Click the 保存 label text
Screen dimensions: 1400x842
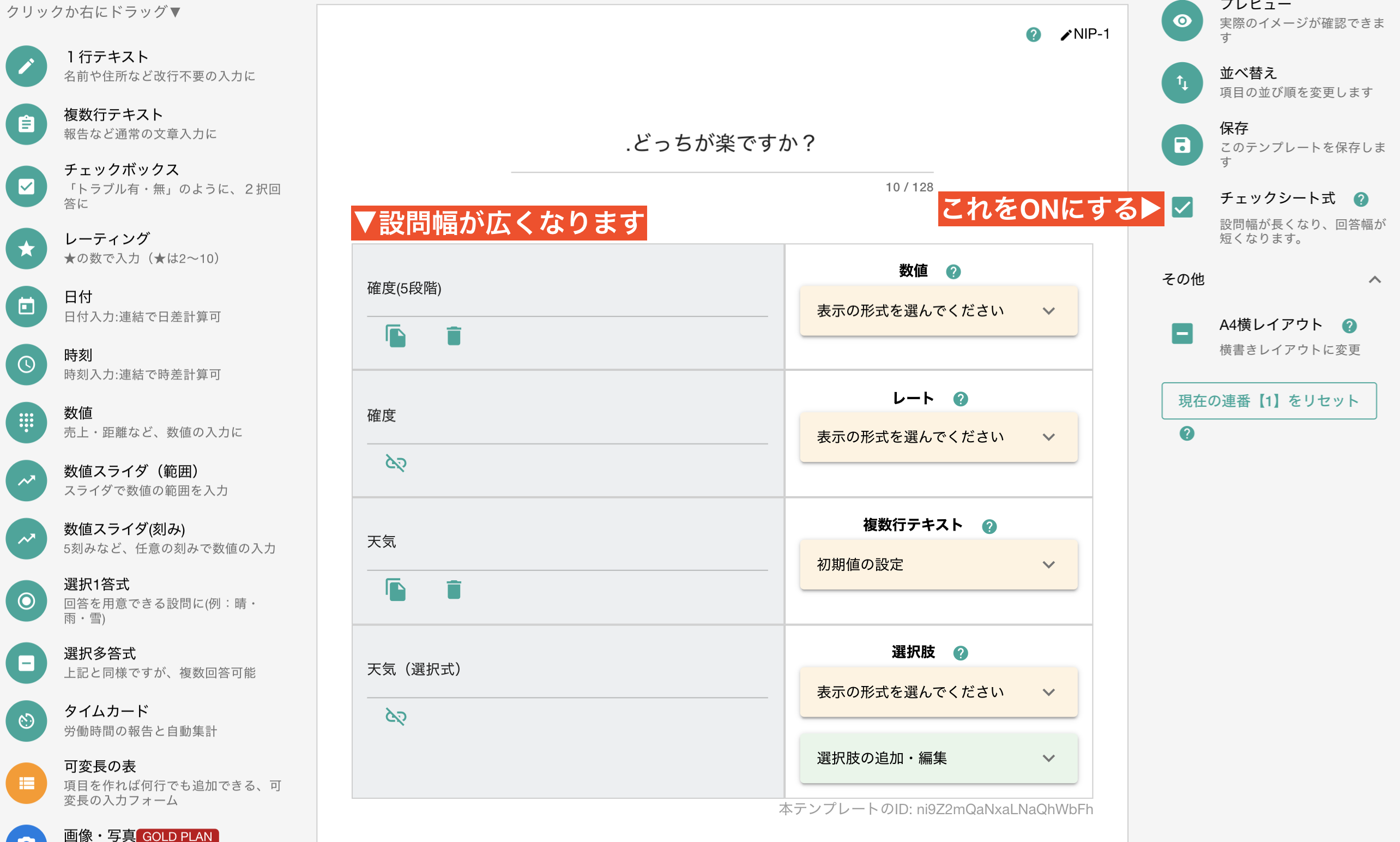tap(1234, 128)
